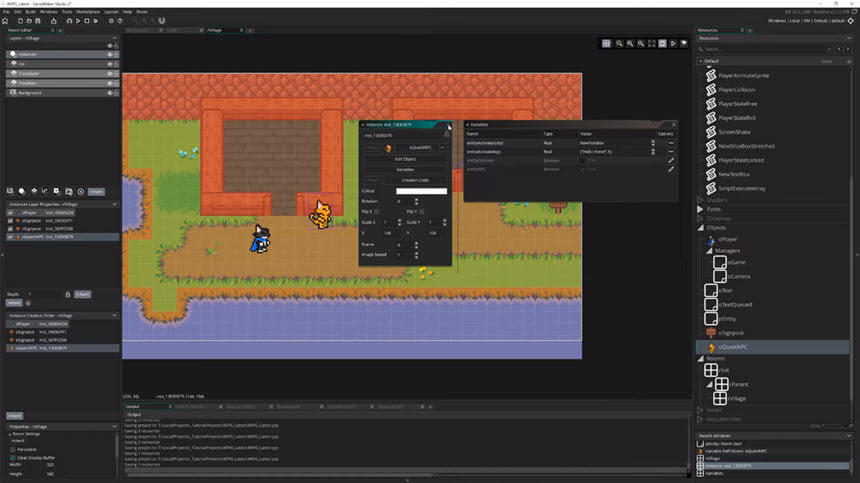
Task: Hide the Background layer
Action: tap(110, 93)
